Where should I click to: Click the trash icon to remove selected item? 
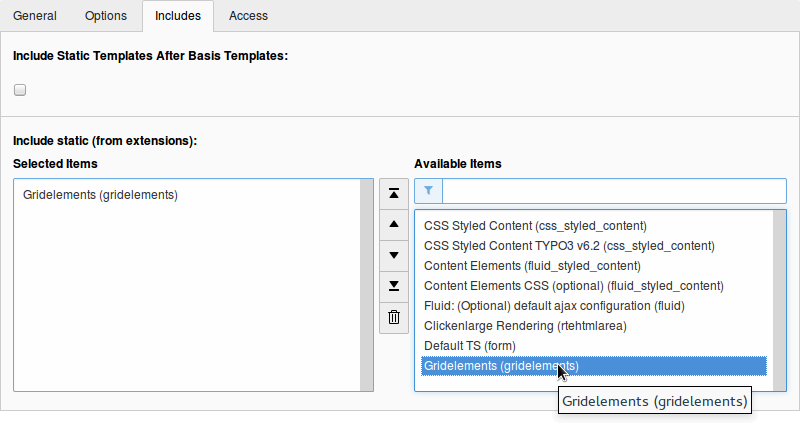coord(393,317)
